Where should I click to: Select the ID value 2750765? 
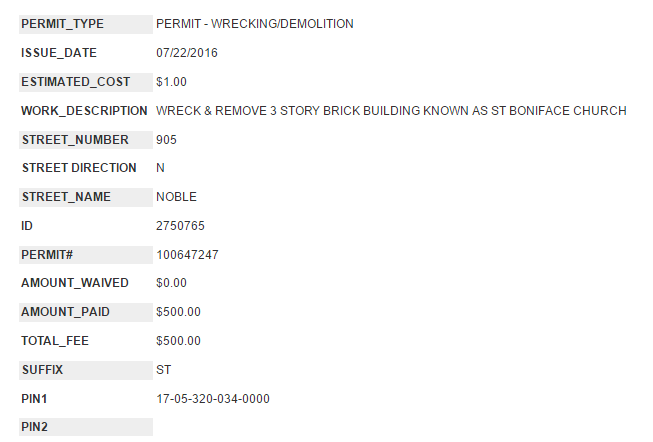(x=181, y=226)
